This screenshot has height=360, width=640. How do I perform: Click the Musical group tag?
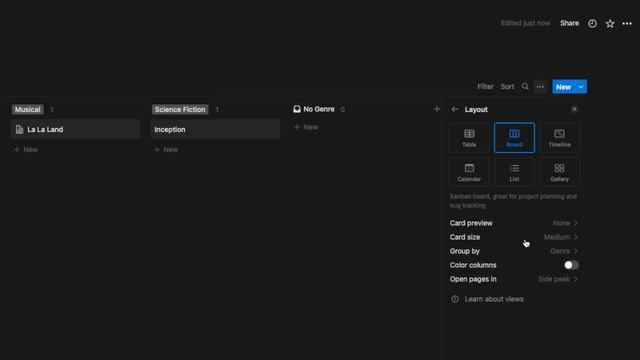pyautogui.click(x=28, y=109)
